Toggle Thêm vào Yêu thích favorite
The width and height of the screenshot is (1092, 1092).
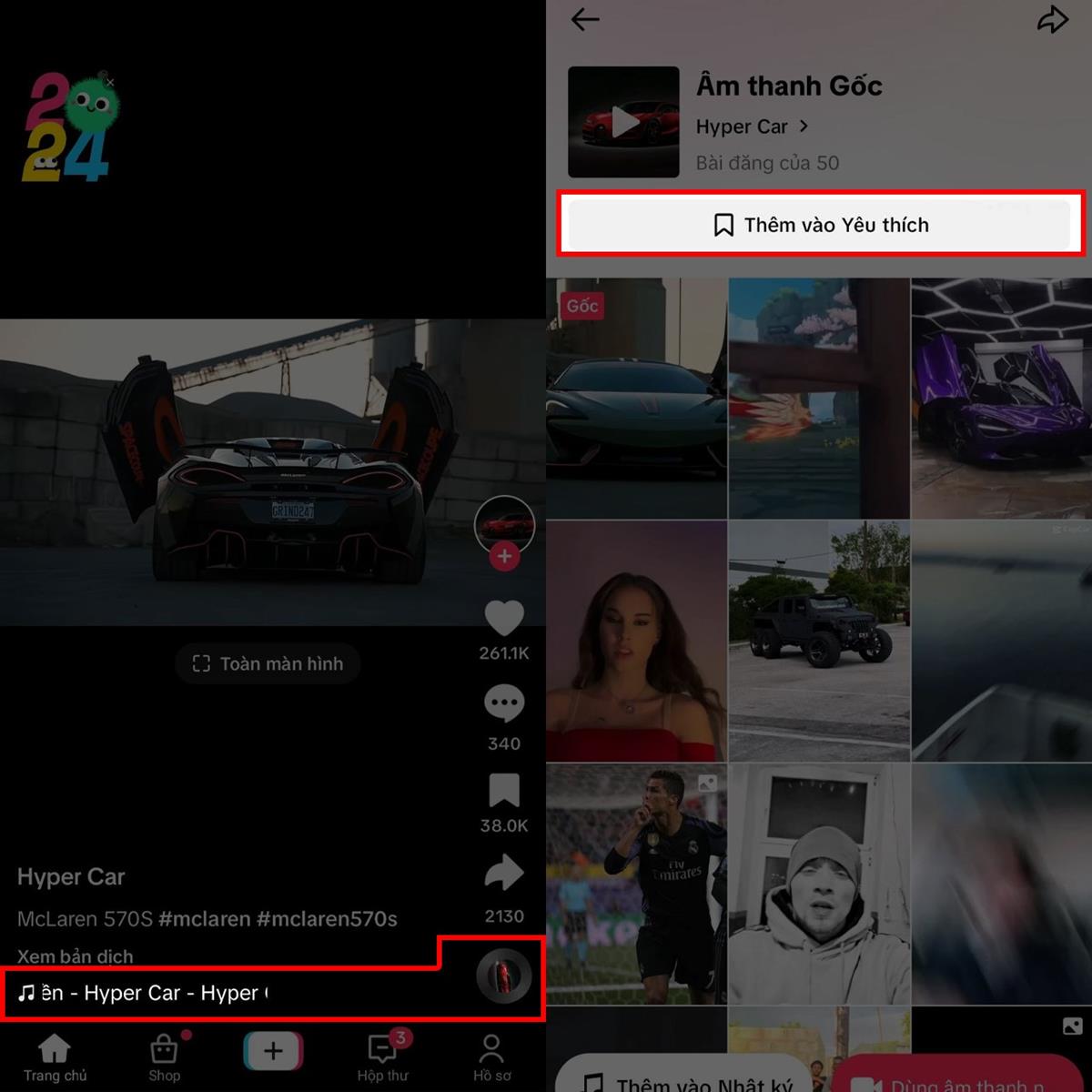(x=820, y=225)
